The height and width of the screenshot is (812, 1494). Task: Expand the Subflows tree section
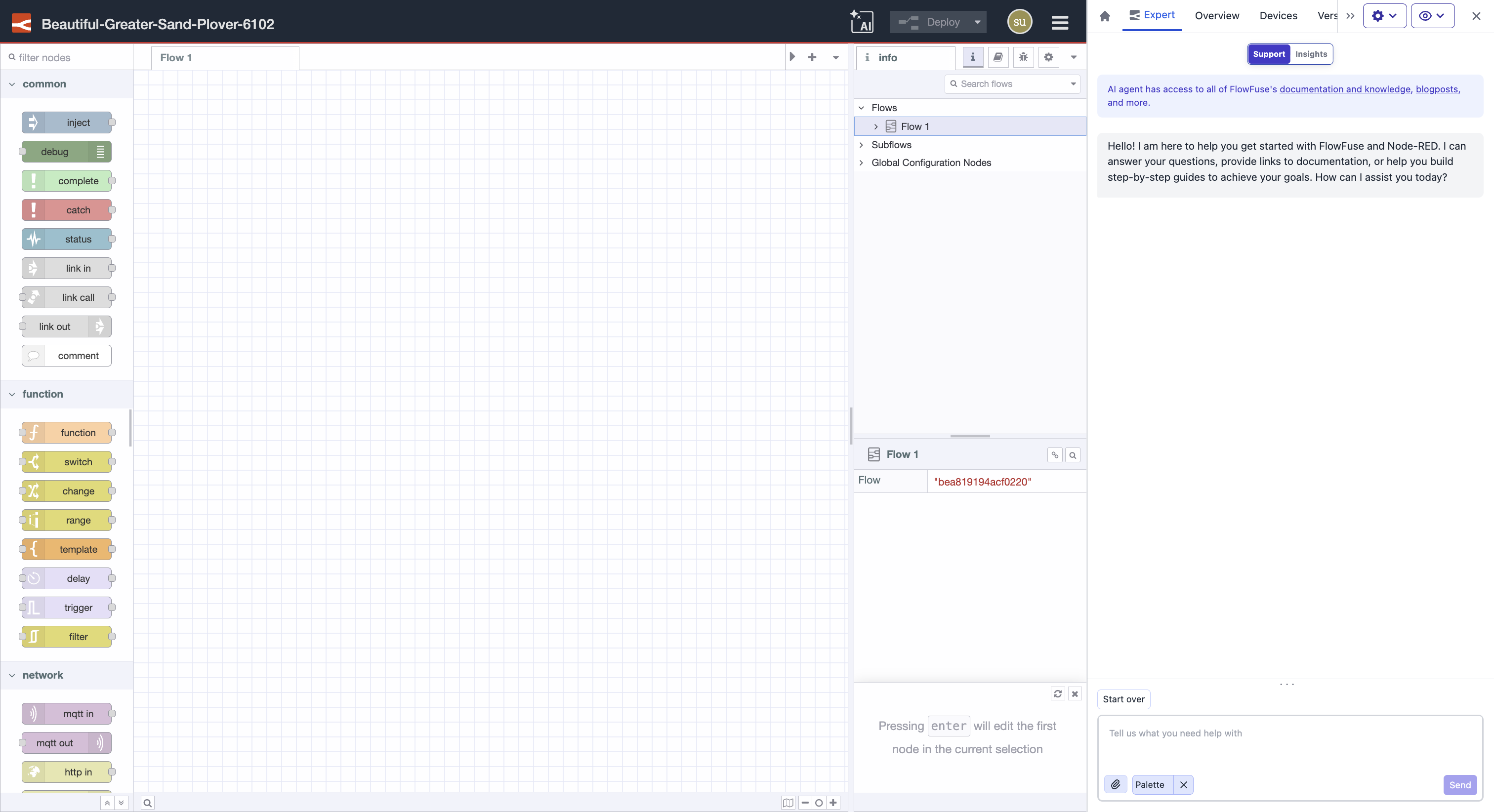(x=861, y=145)
